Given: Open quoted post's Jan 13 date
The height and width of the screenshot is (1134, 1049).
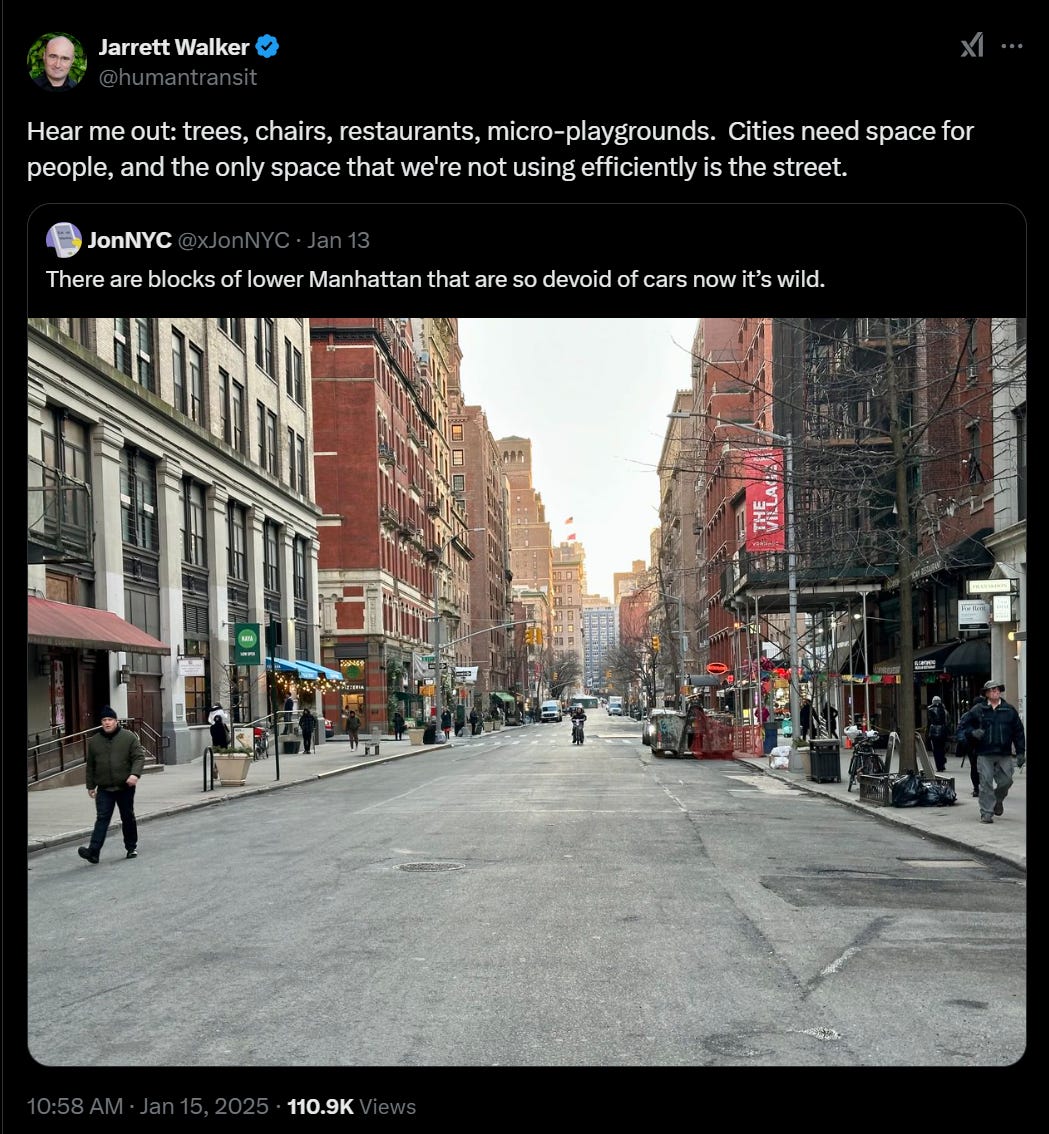Looking at the screenshot, I should pos(338,240).
